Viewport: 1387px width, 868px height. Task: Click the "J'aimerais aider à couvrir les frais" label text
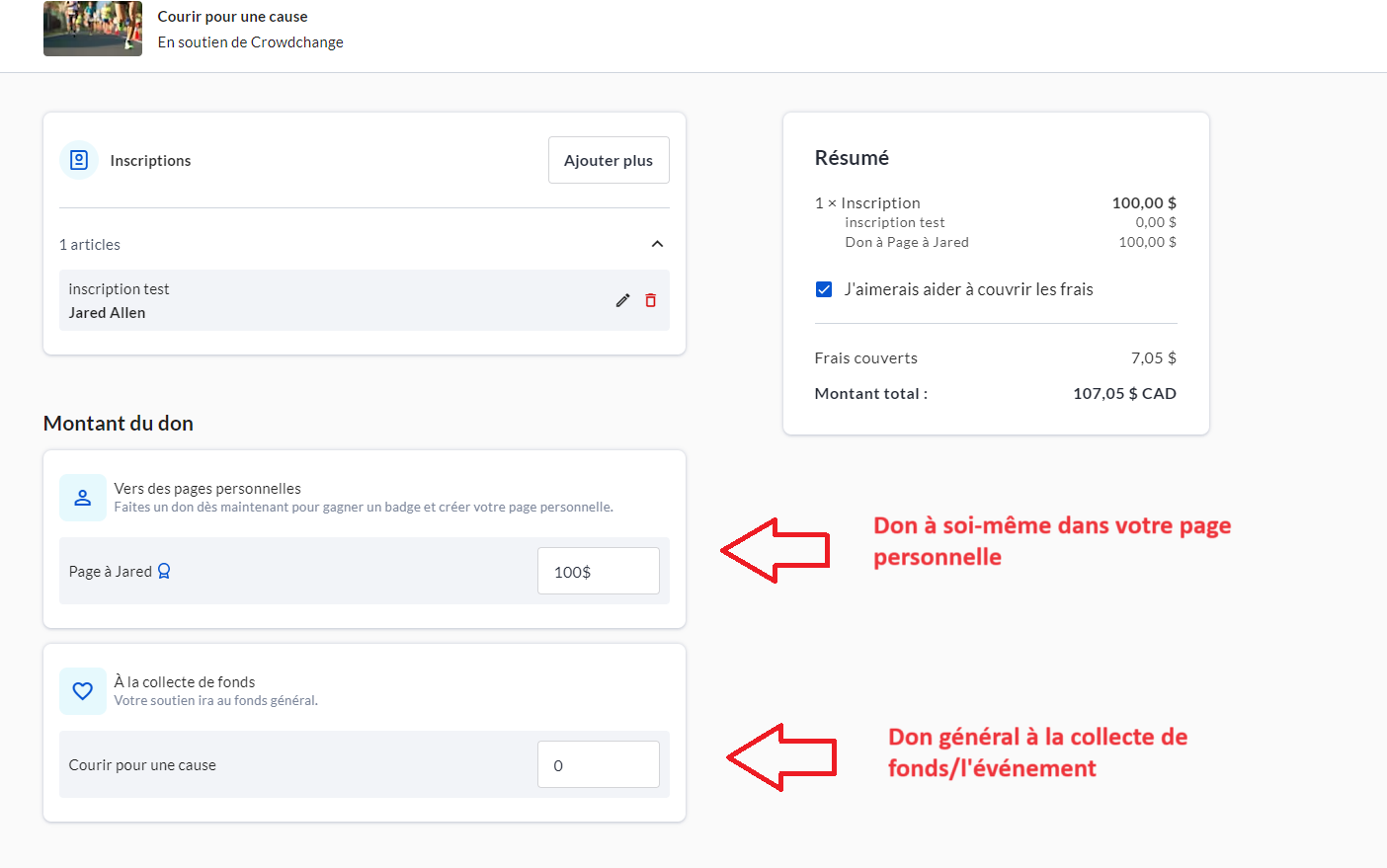(x=968, y=289)
